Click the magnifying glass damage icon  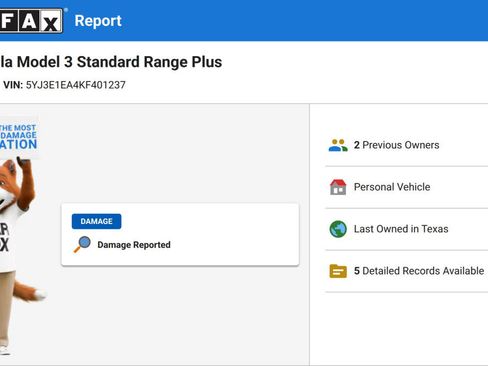[x=82, y=244]
